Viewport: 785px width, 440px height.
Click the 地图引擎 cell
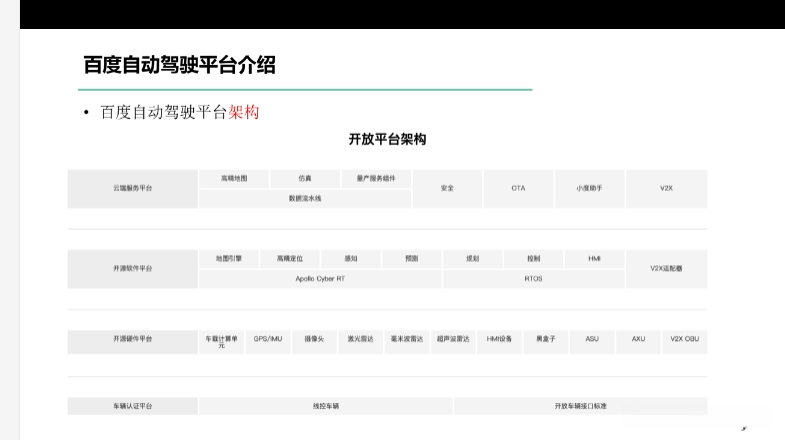[229, 259]
